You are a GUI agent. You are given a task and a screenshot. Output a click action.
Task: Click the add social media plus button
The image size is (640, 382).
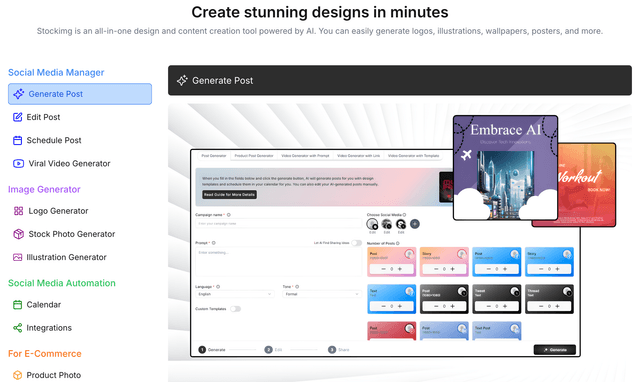(415, 224)
